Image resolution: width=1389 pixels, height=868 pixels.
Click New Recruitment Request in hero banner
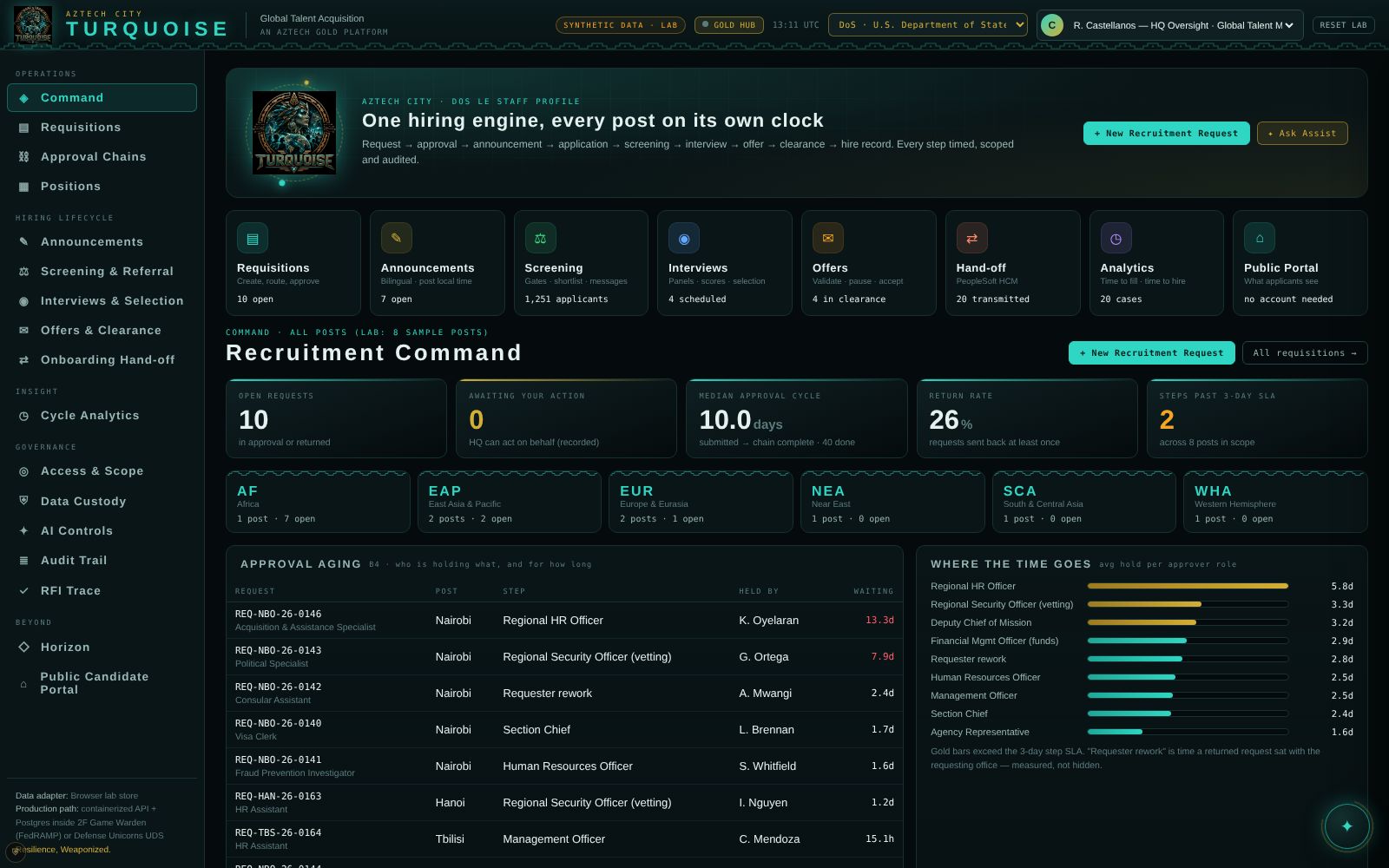click(x=1166, y=134)
